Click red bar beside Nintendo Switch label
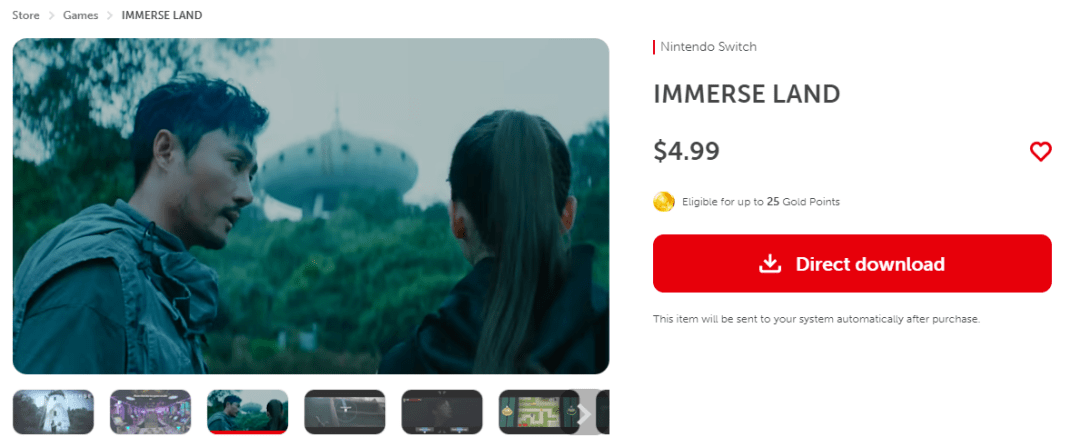Image resolution: width=1080 pixels, height=447 pixels. tap(654, 47)
